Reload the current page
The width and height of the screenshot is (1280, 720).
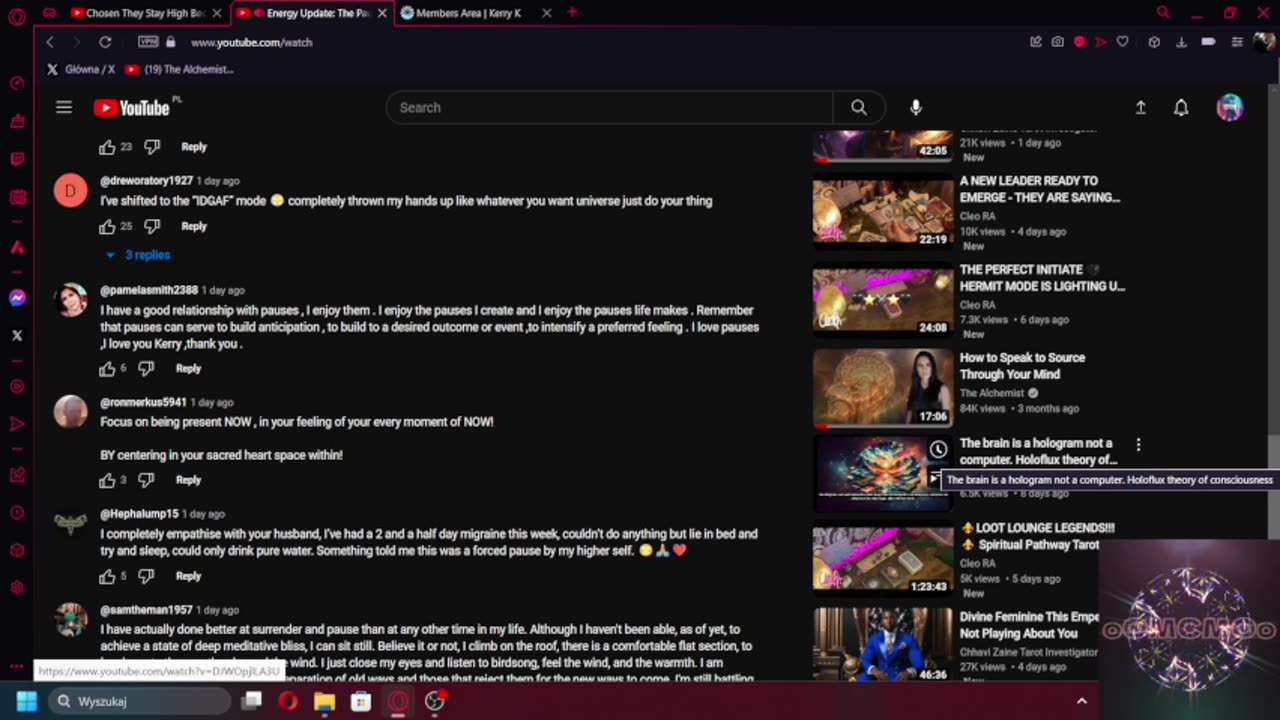click(x=105, y=42)
